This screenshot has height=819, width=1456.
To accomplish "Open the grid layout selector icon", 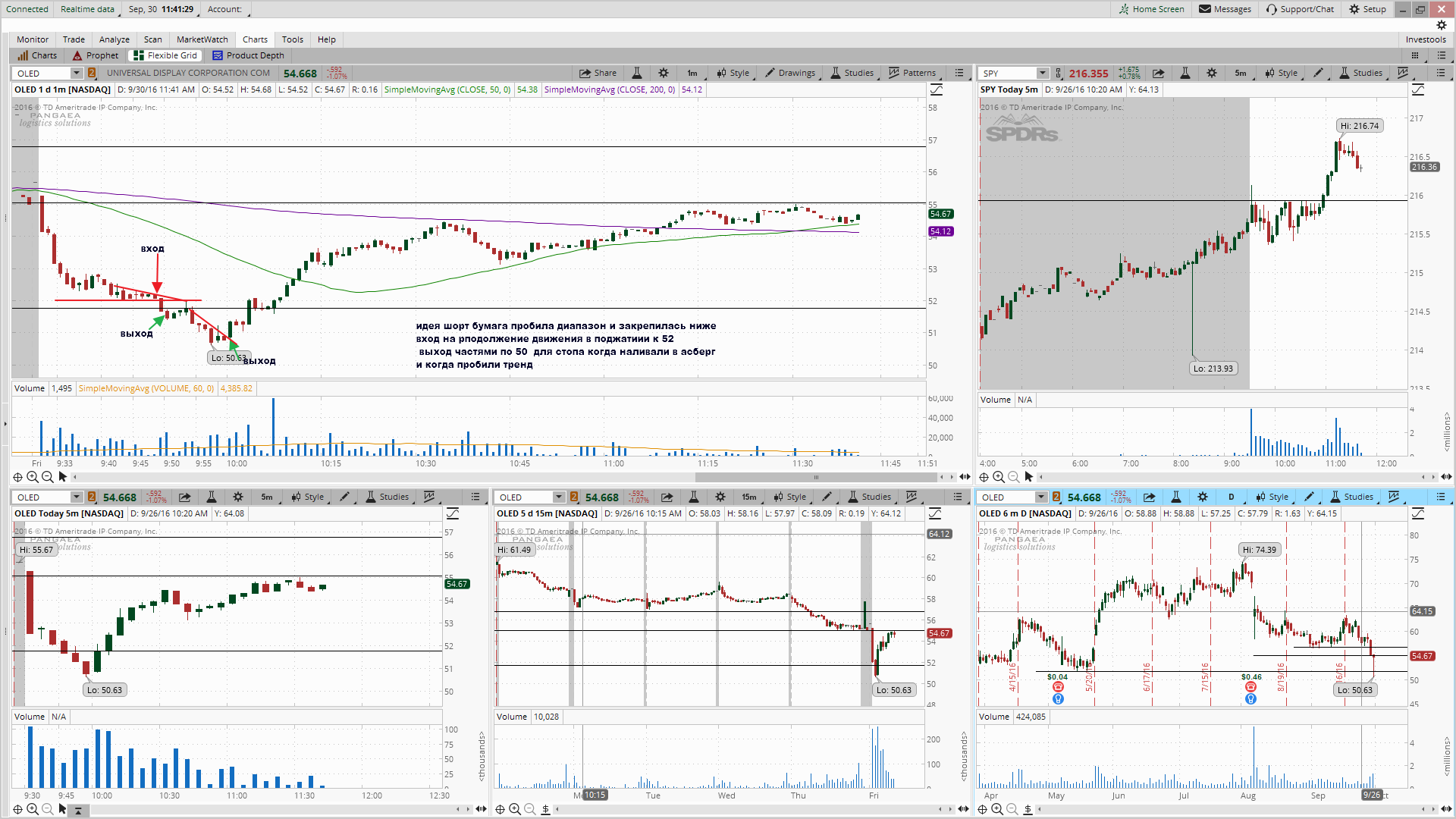I will (x=1415, y=55).
